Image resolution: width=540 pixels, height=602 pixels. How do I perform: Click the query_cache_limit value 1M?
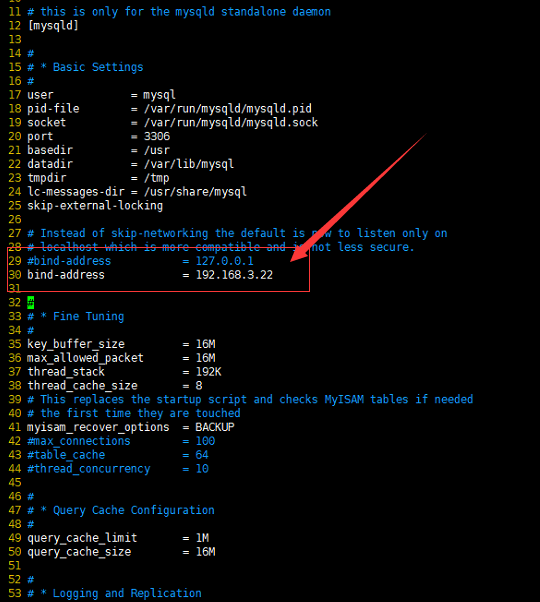coord(202,538)
